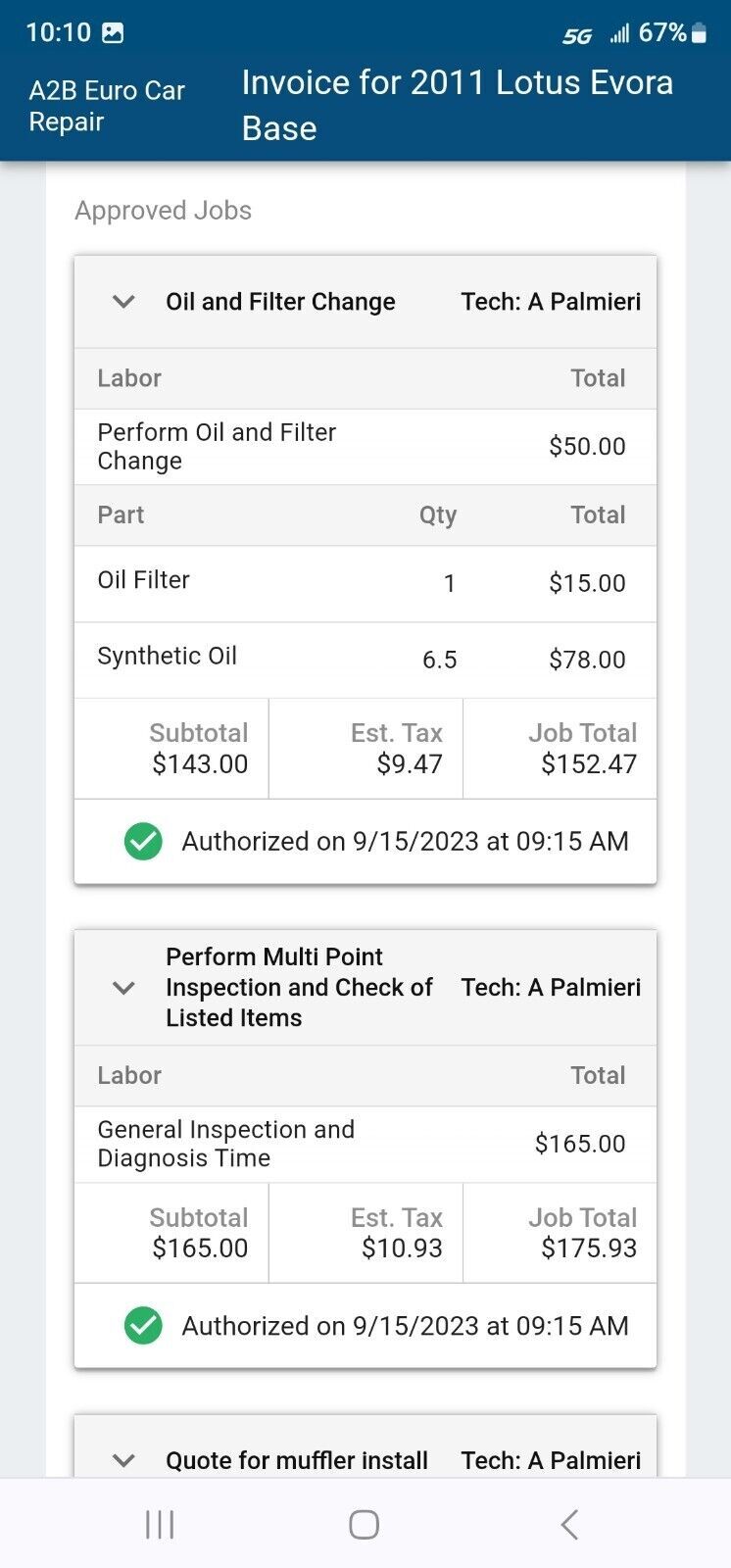
Task: Tap the green check on oil change authorization
Action: pyautogui.click(x=143, y=842)
